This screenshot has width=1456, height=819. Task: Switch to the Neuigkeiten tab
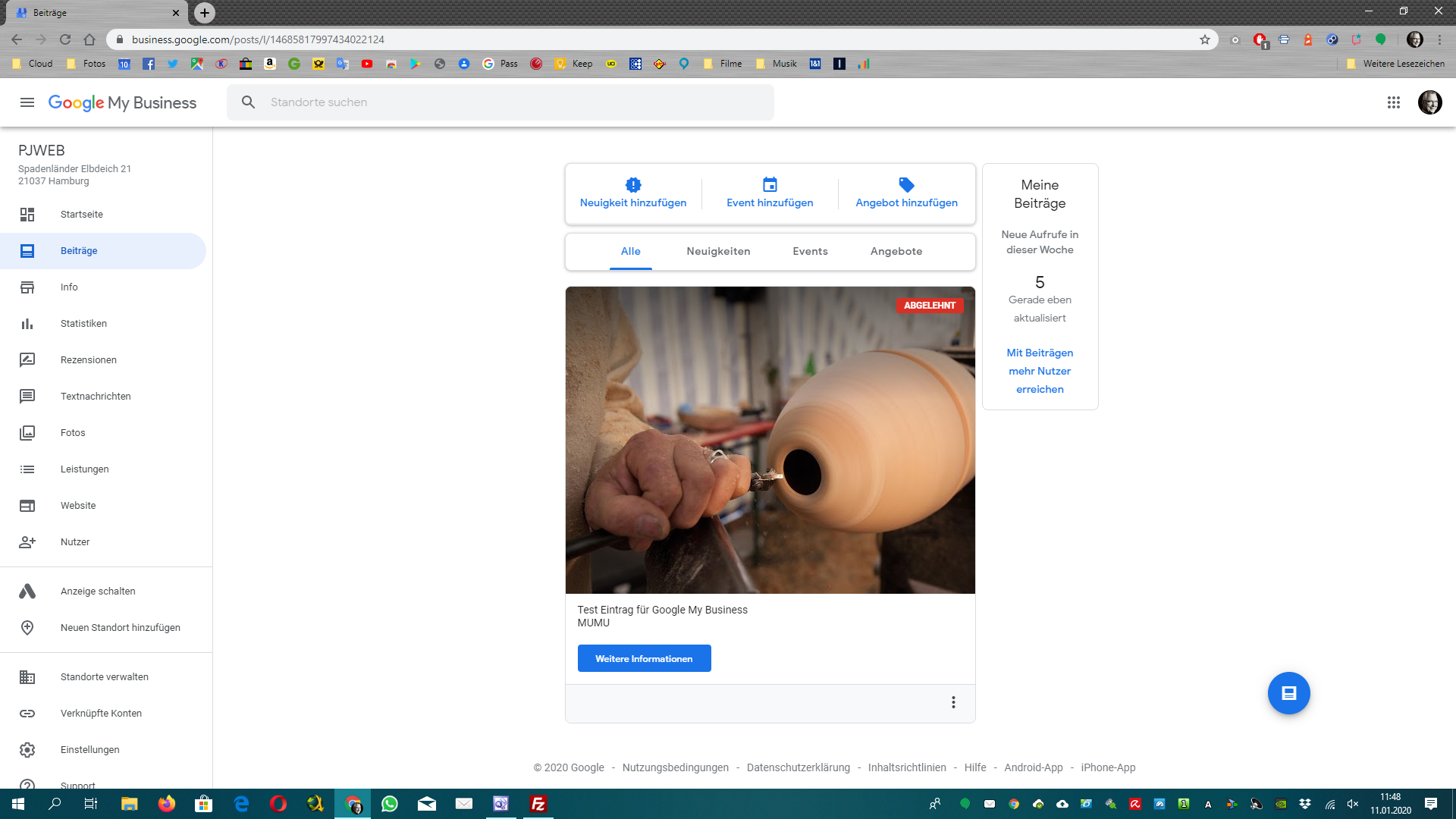point(718,252)
